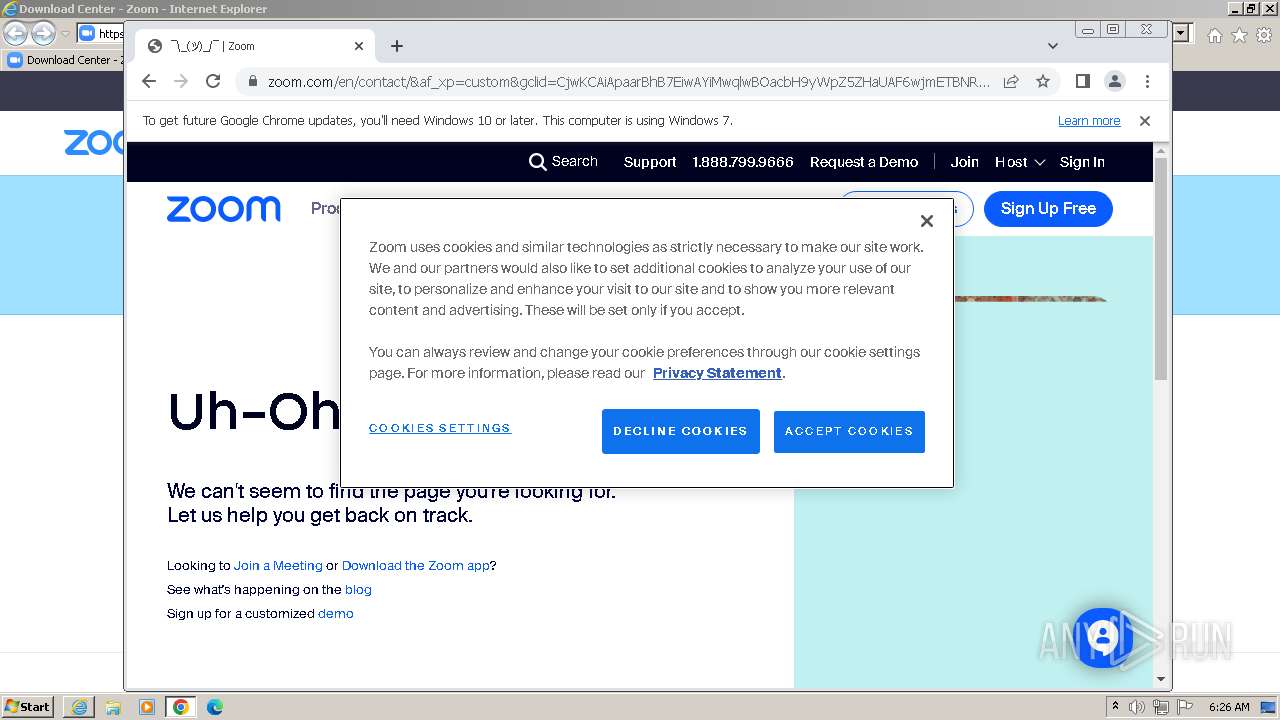
Task: Open Microsoft Edge from taskbar
Action: (x=215, y=707)
